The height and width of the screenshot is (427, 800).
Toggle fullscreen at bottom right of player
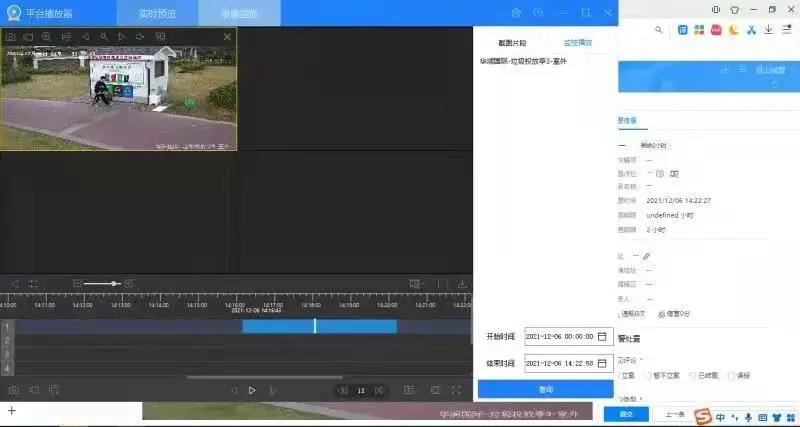[x=457, y=390]
